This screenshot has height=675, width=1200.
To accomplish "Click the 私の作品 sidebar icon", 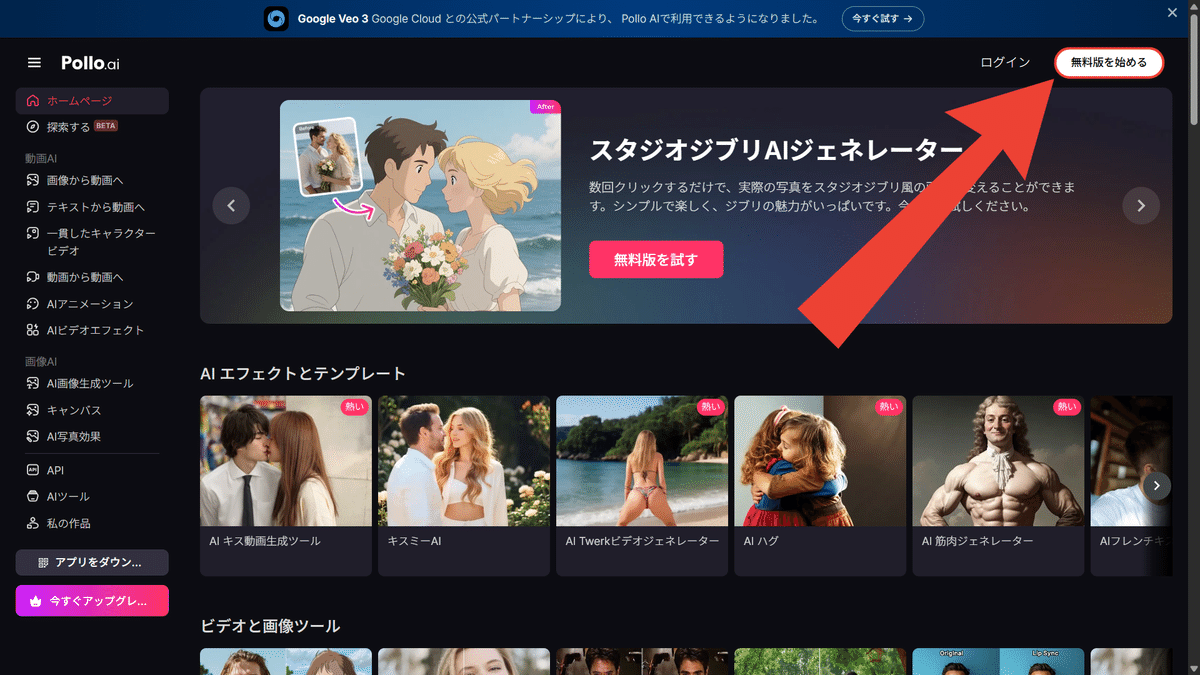I will (33, 523).
